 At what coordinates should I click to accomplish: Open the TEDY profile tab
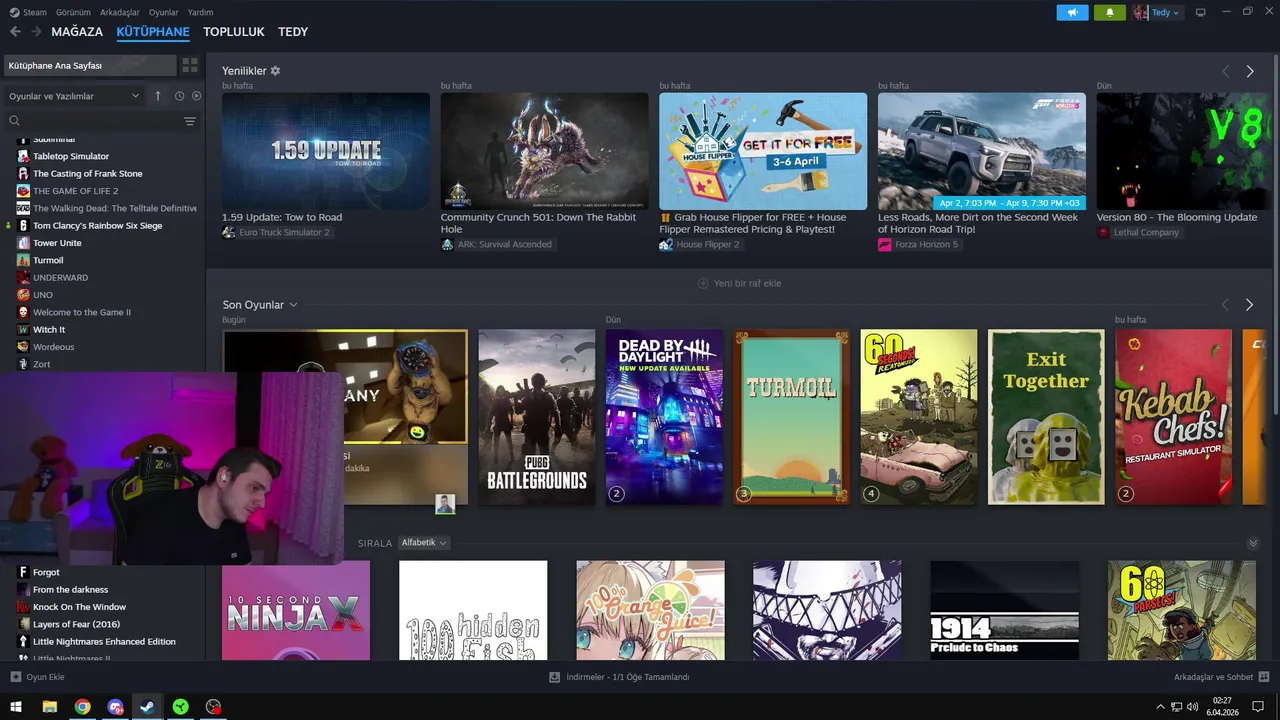(293, 32)
